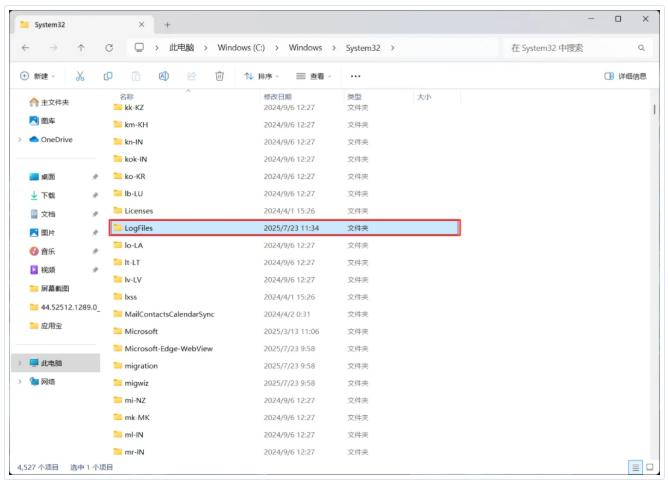Click the Rename icon in toolbar
This screenshot has height=484, width=668.
click(164, 76)
